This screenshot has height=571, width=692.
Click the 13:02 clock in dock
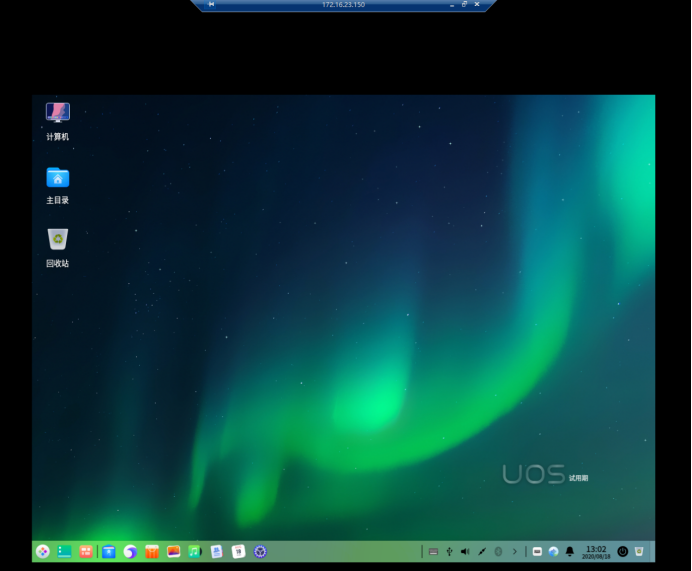[x=596, y=552]
